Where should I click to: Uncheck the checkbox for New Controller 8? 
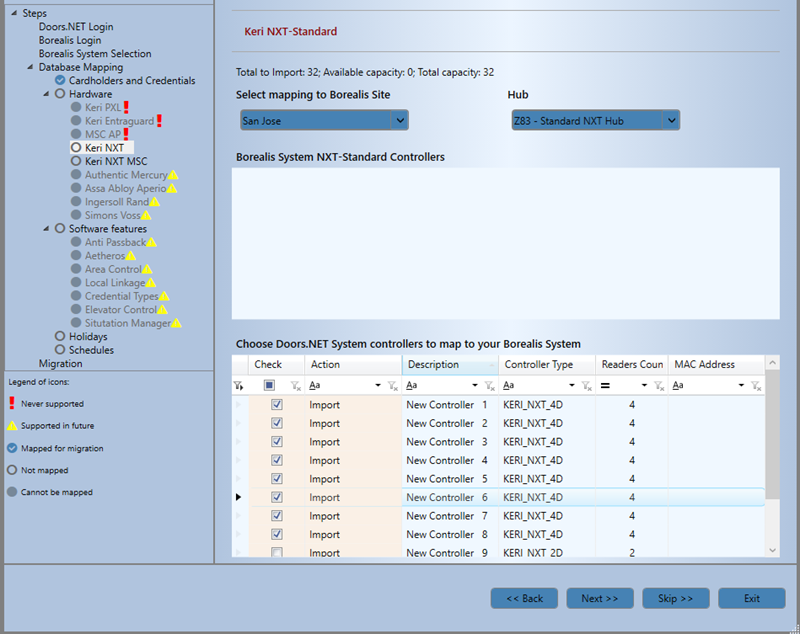pyautogui.click(x=277, y=535)
